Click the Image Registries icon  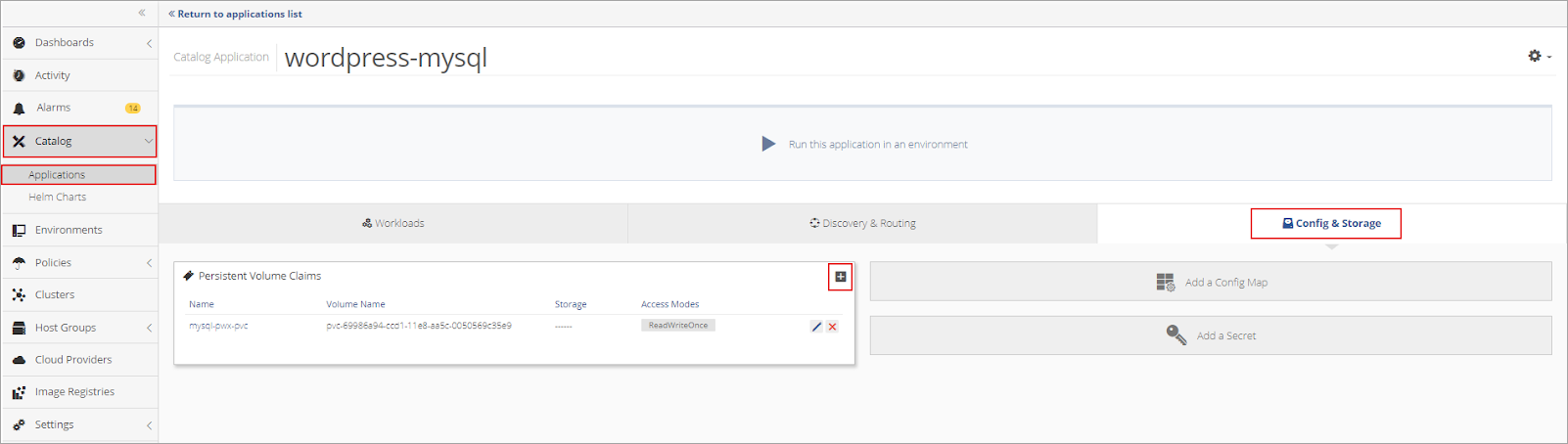click(19, 393)
